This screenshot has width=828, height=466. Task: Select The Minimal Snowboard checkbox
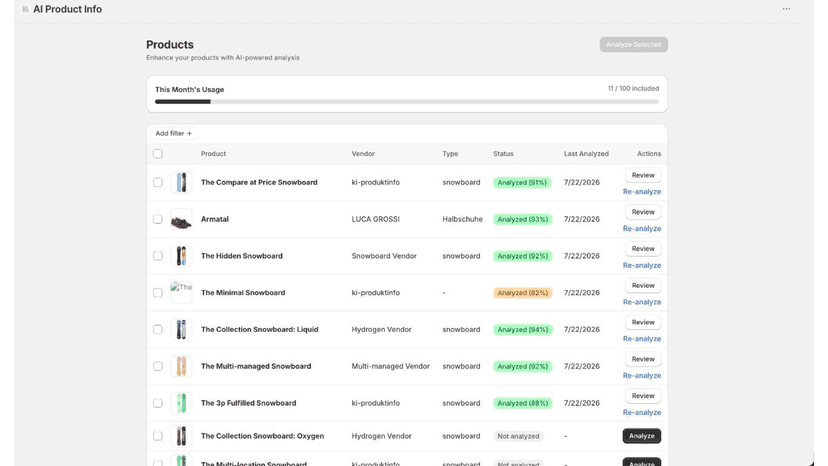[x=158, y=293]
